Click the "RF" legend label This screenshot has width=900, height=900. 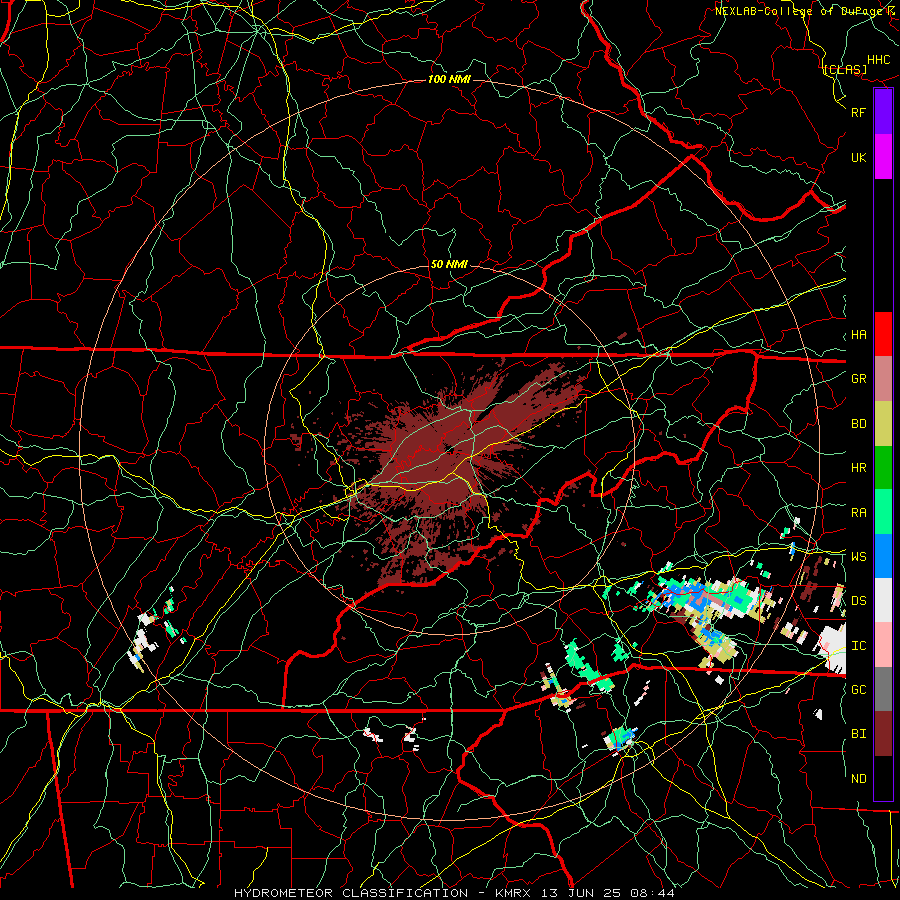coord(858,112)
